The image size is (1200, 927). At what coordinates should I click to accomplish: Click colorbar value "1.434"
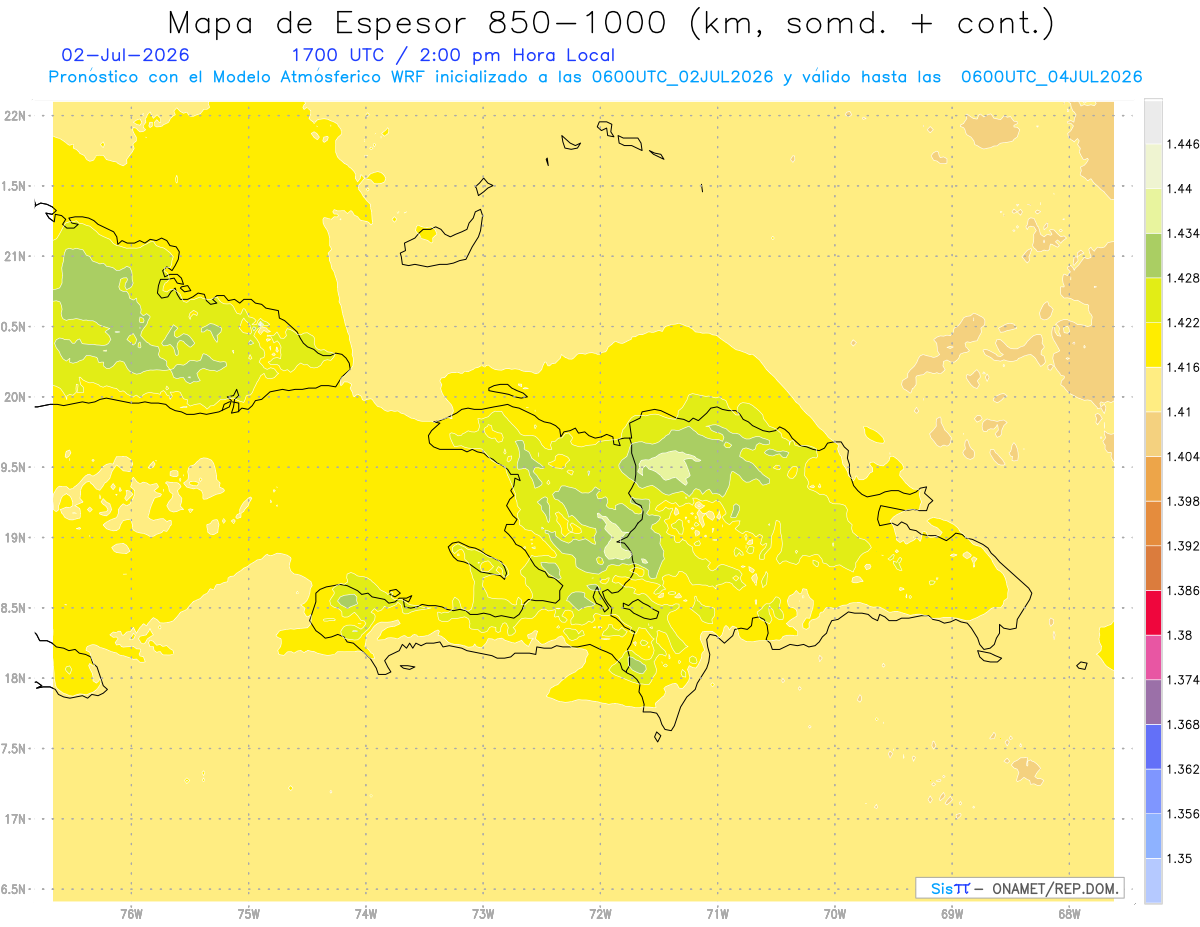pos(1184,233)
